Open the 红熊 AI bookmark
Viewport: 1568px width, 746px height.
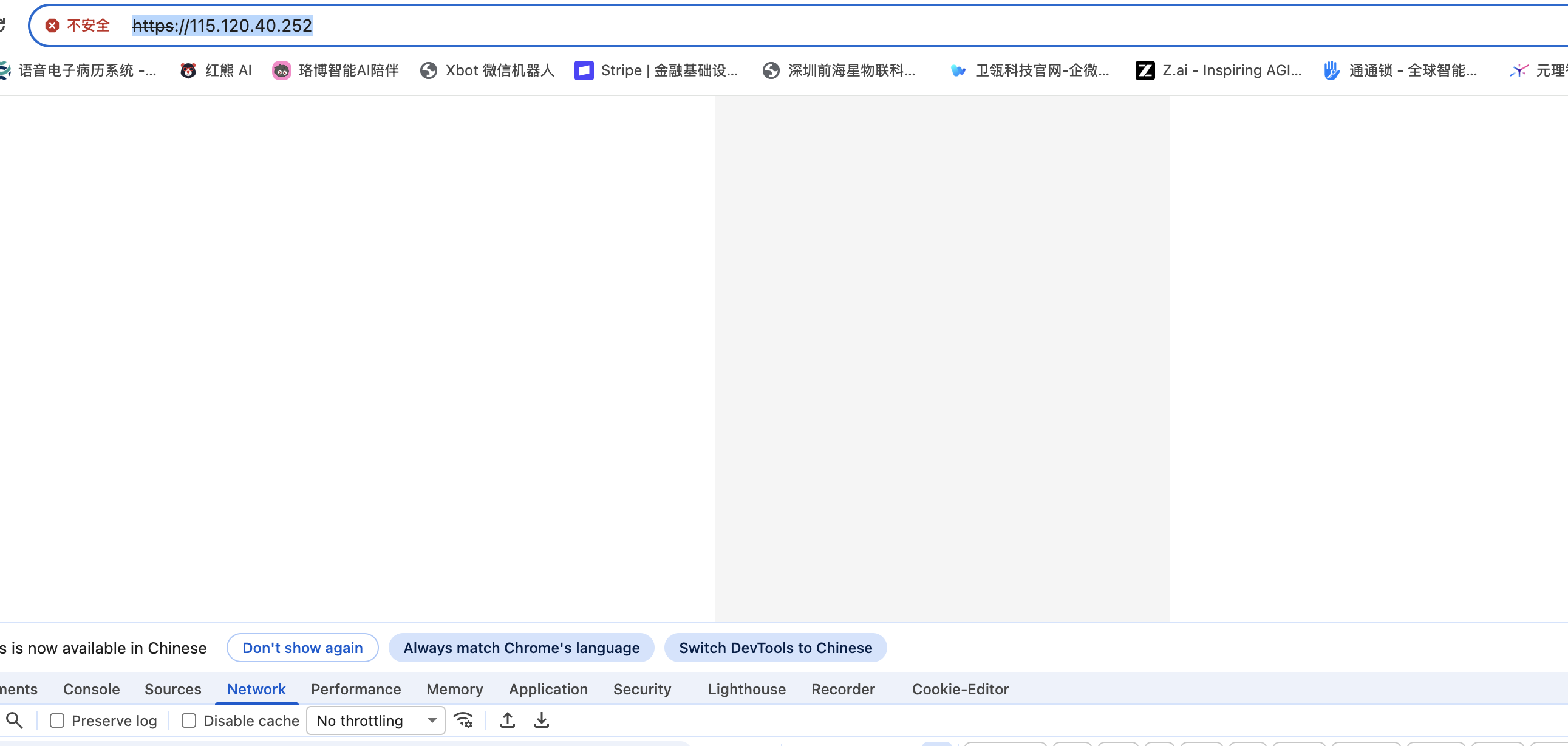pos(216,70)
